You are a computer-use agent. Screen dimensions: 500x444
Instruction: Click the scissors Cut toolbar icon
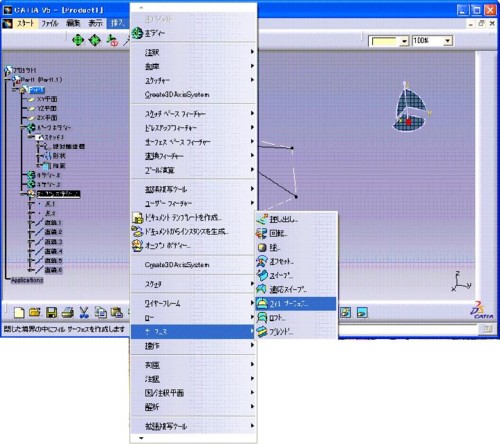(x=84, y=313)
